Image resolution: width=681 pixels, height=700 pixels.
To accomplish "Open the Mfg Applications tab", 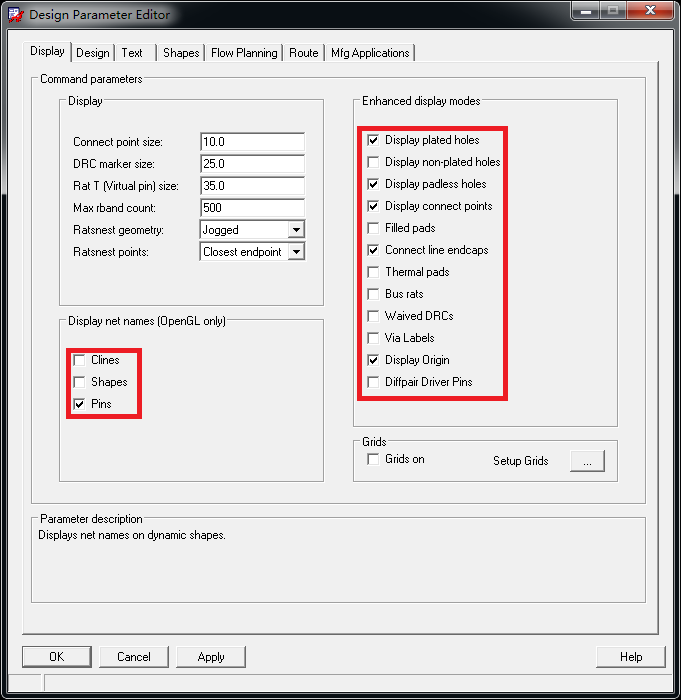I will click(370, 53).
